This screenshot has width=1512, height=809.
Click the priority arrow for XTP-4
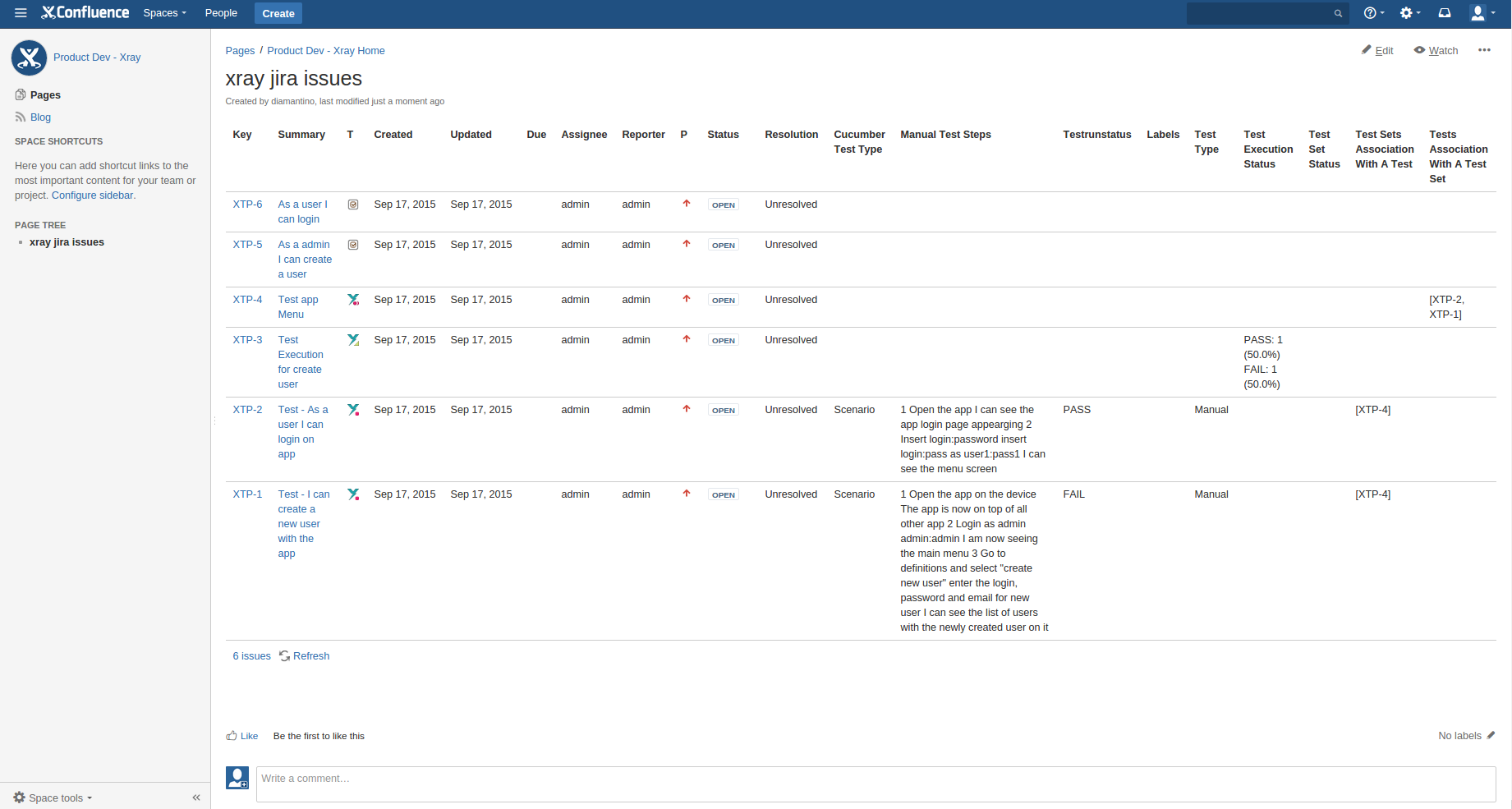687,299
